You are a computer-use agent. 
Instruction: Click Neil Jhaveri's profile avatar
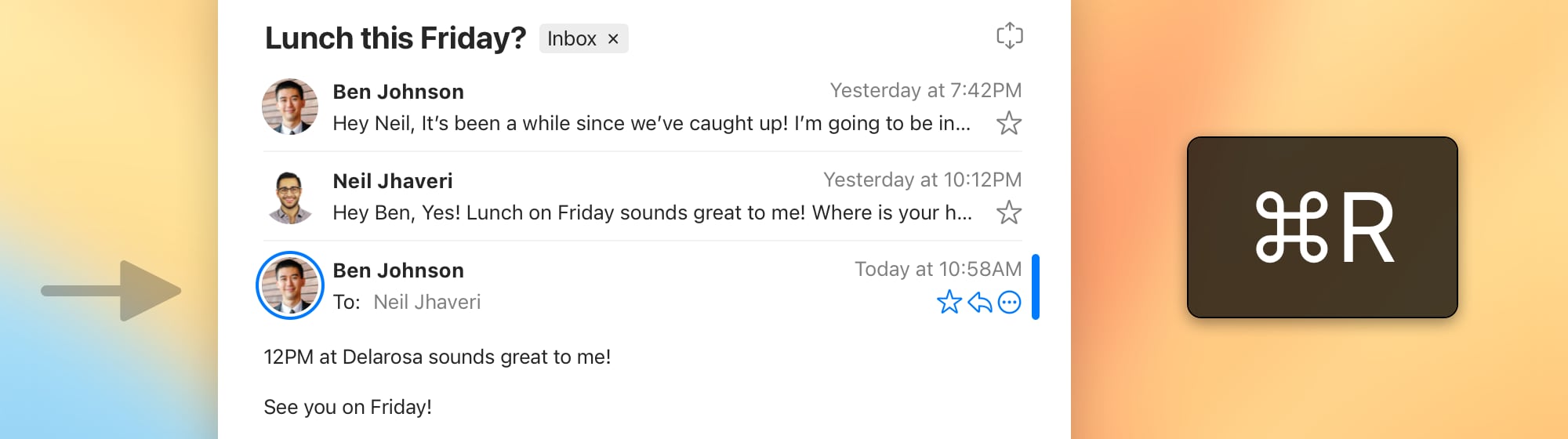290,197
